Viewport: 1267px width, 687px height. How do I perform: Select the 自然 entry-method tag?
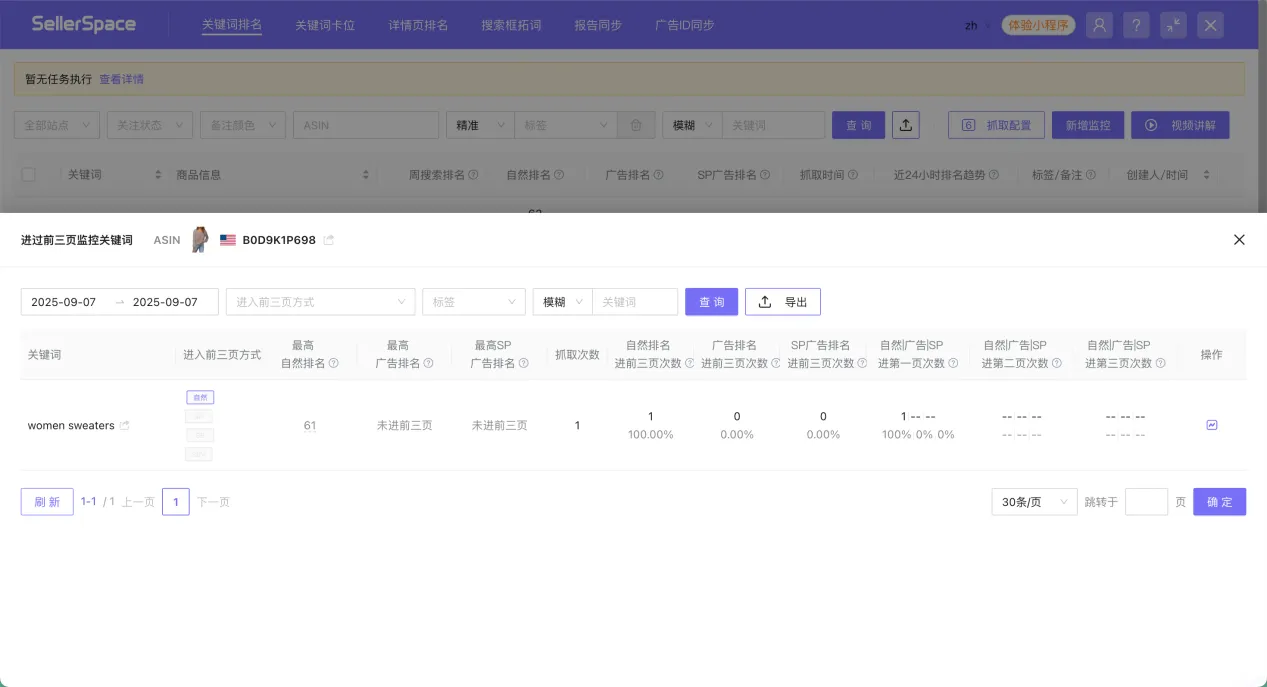pos(200,397)
